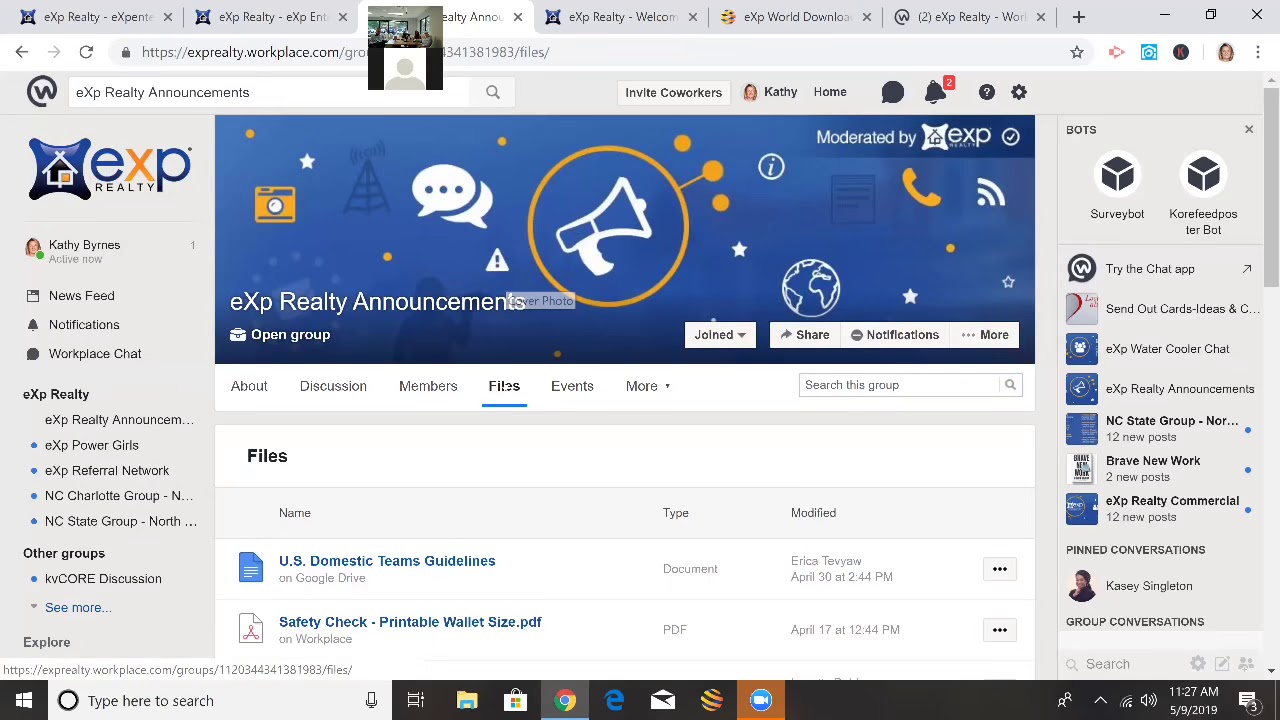The width and height of the screenshot is (1280, 720).
Task: Click the eXp Realty logo in sidebar
Action: (110, 168)
